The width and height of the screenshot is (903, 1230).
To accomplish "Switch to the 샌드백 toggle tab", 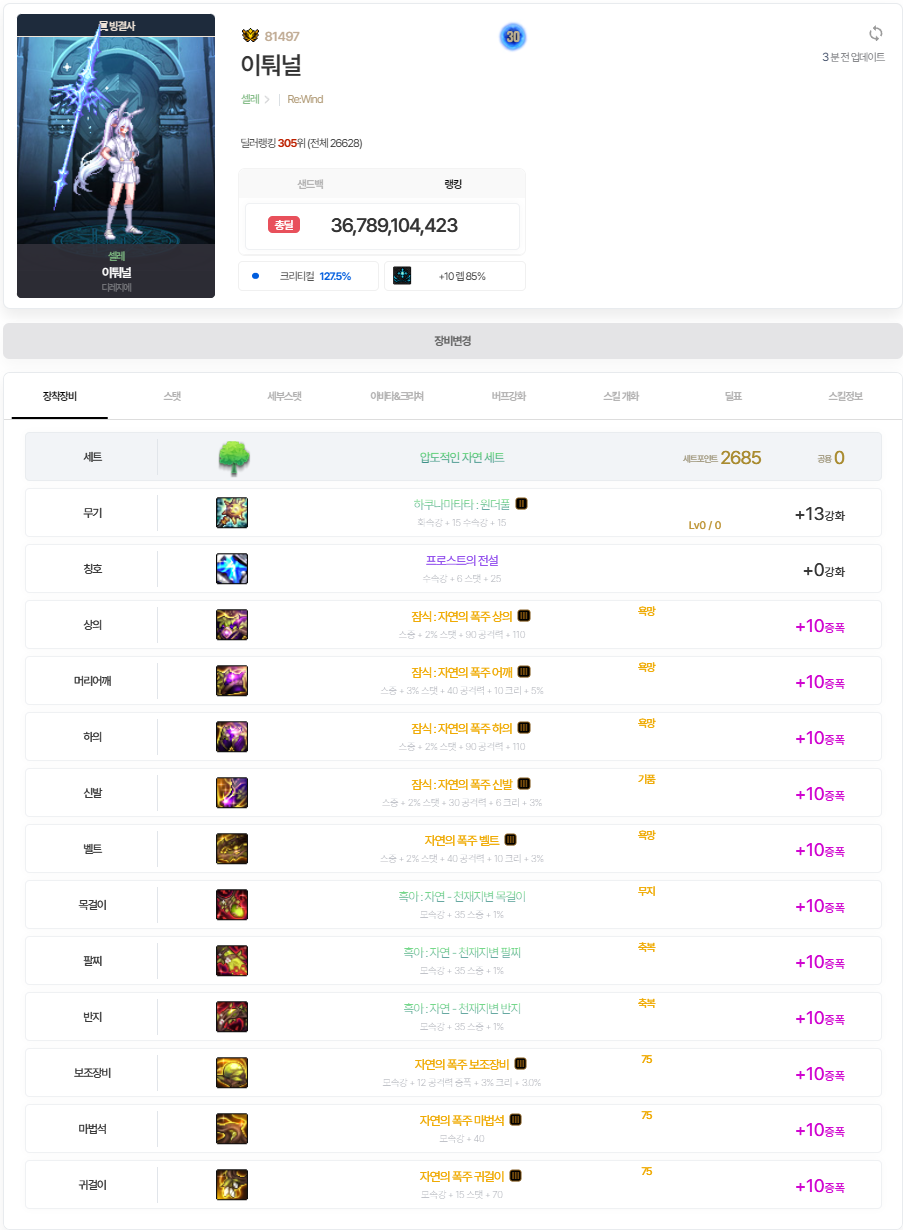I will 310,185.
